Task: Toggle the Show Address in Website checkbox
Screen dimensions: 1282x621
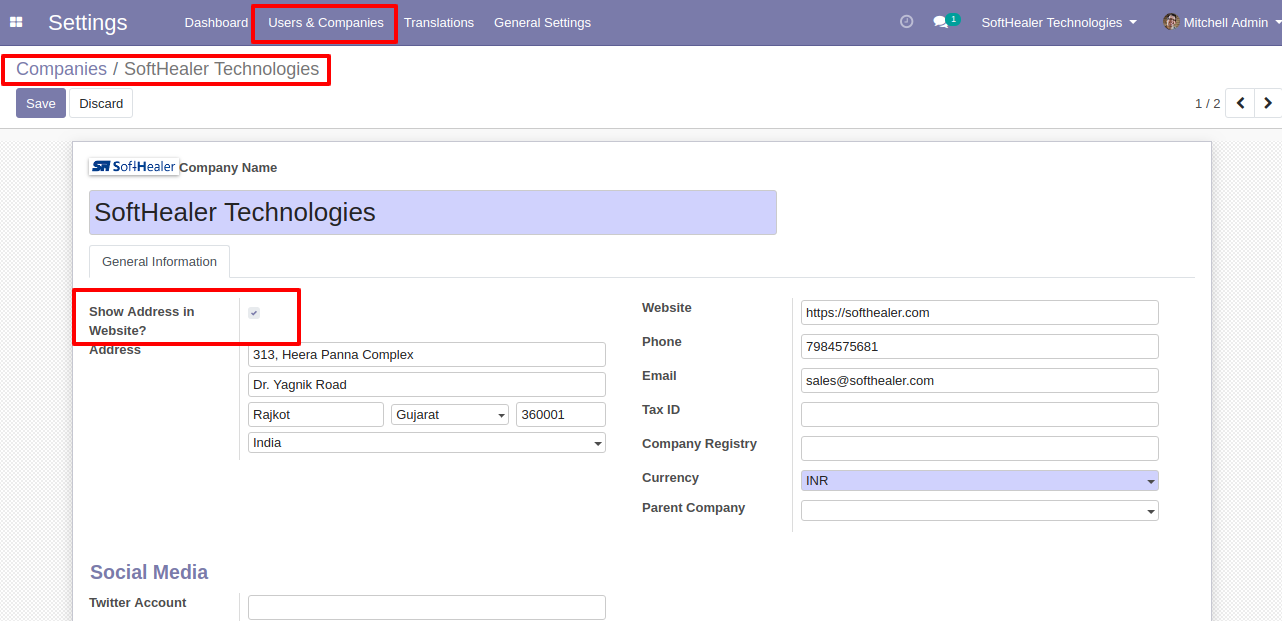Action: (254, 313)
